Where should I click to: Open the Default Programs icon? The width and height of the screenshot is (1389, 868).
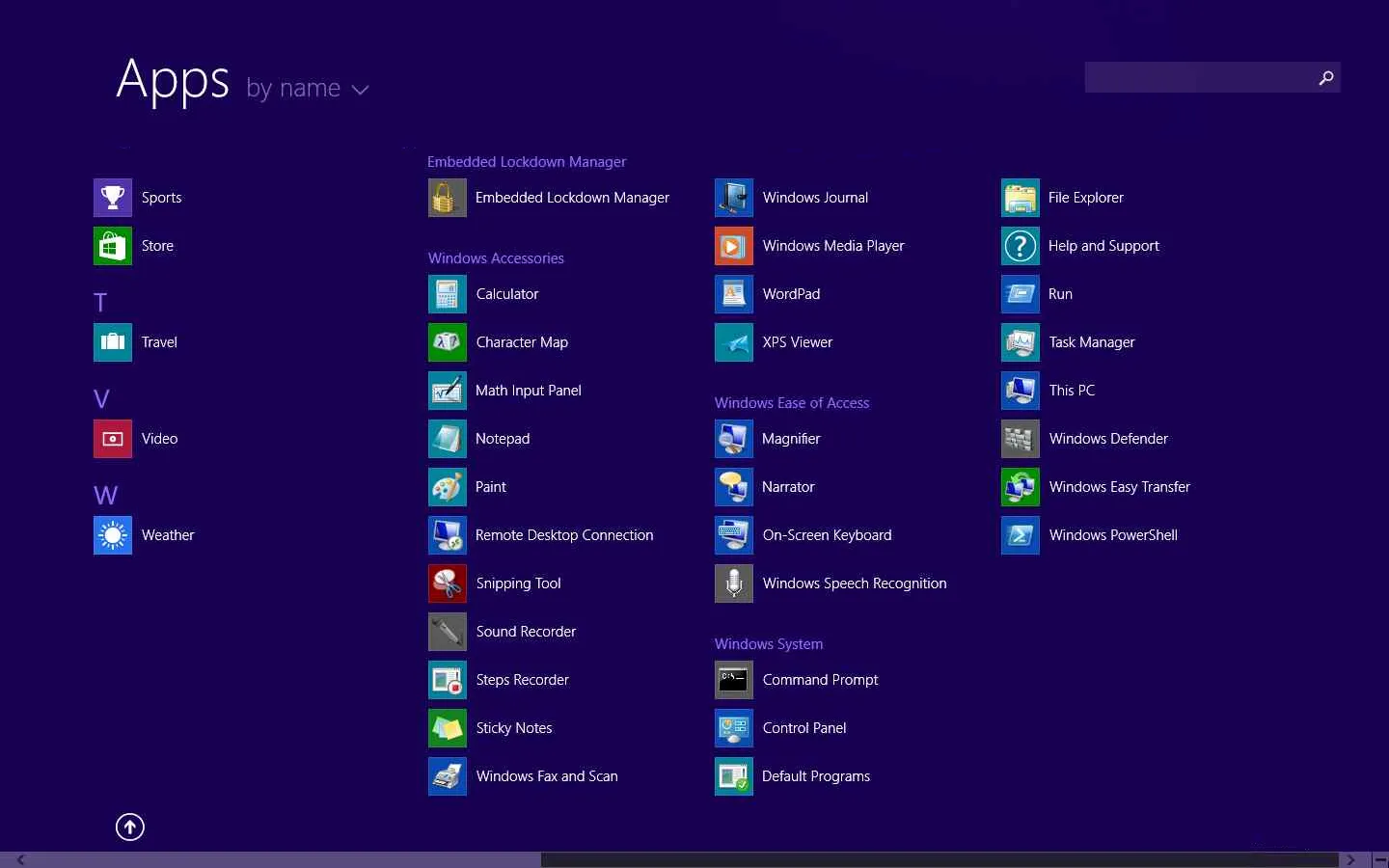coord(734,776)
